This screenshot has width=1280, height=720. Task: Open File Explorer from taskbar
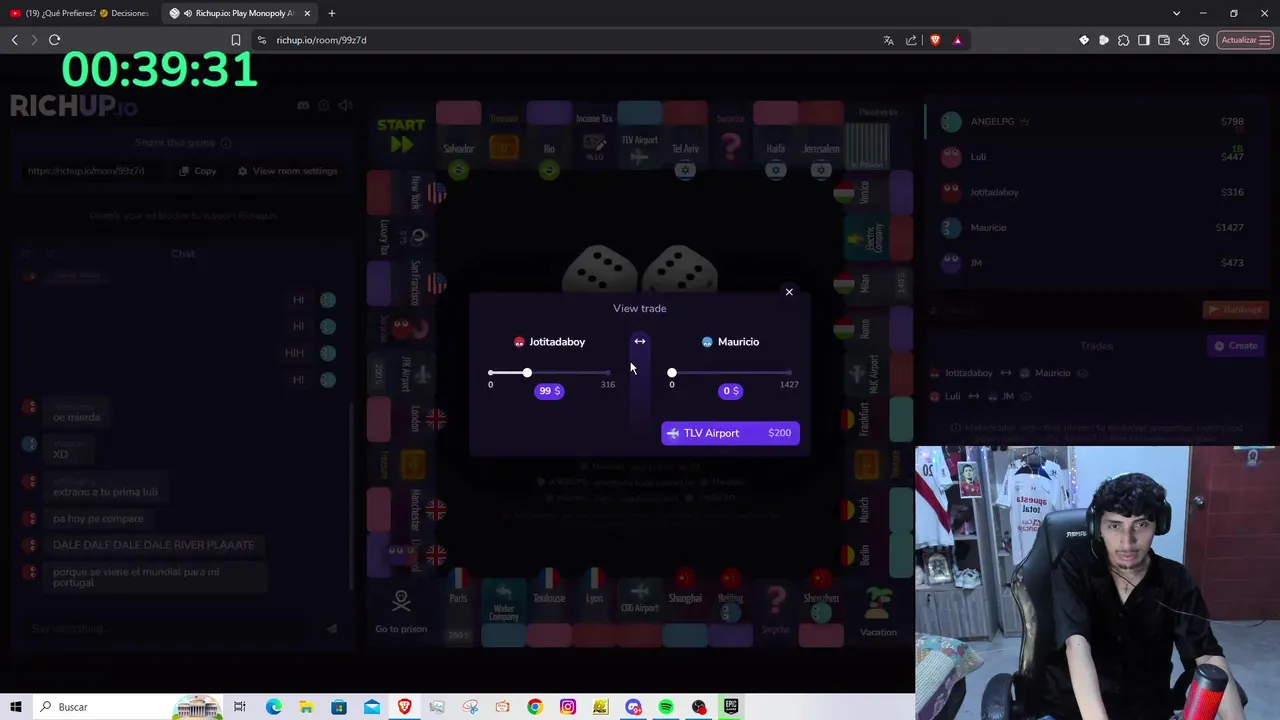coord(306,707)
